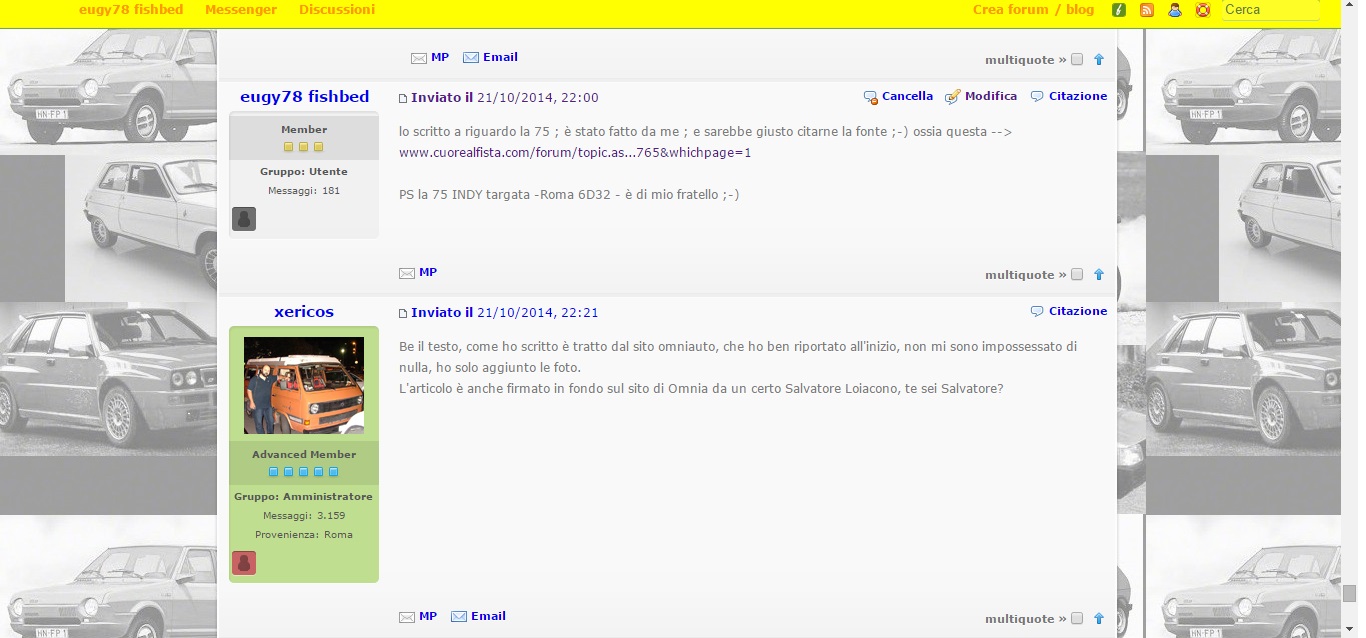
Task: Click the scrollbar down arrow
Action: [1349, 630]
